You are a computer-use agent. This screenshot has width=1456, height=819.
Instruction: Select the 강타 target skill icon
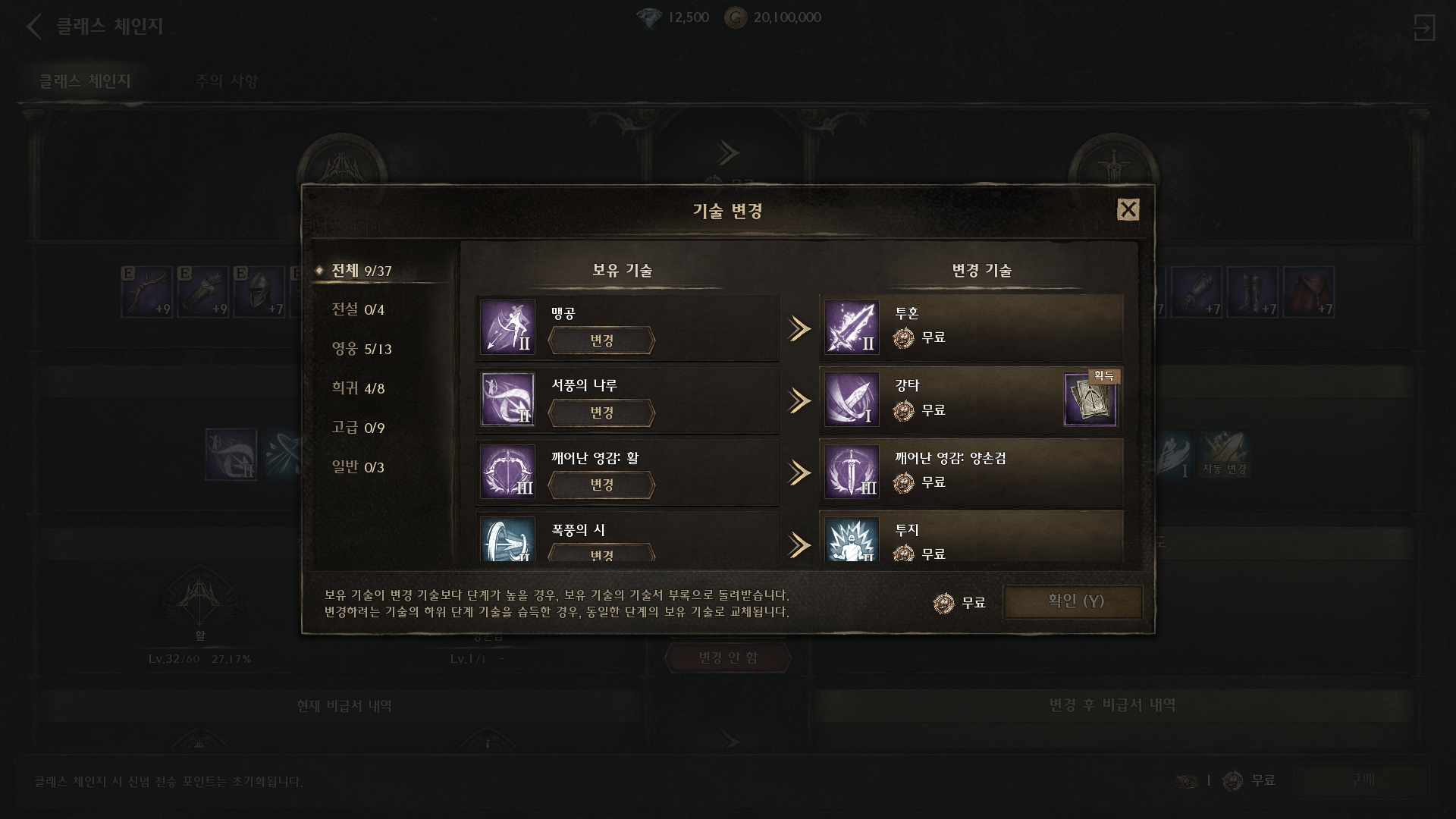click(852, 400)
